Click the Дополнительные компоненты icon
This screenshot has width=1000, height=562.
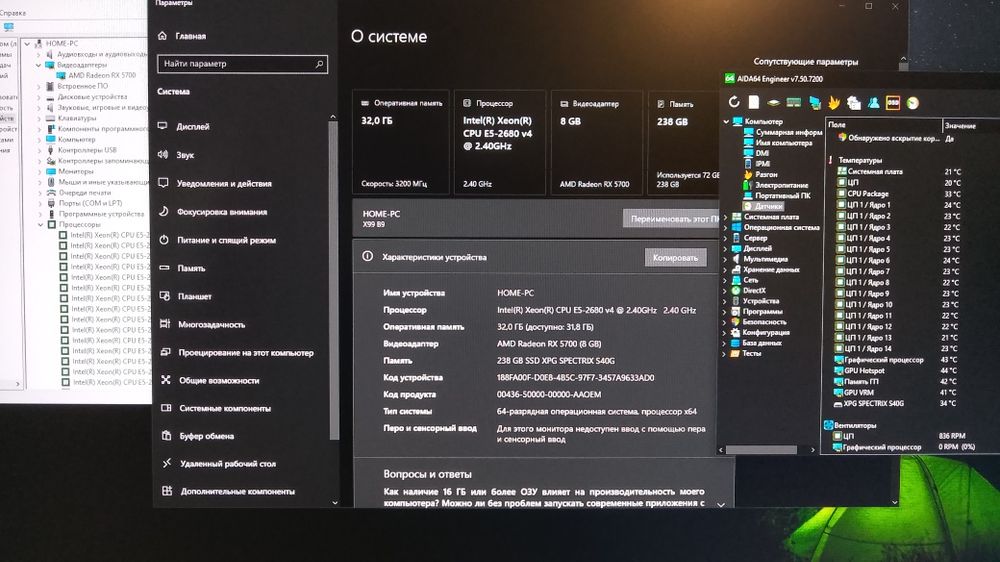coord(167,491)
